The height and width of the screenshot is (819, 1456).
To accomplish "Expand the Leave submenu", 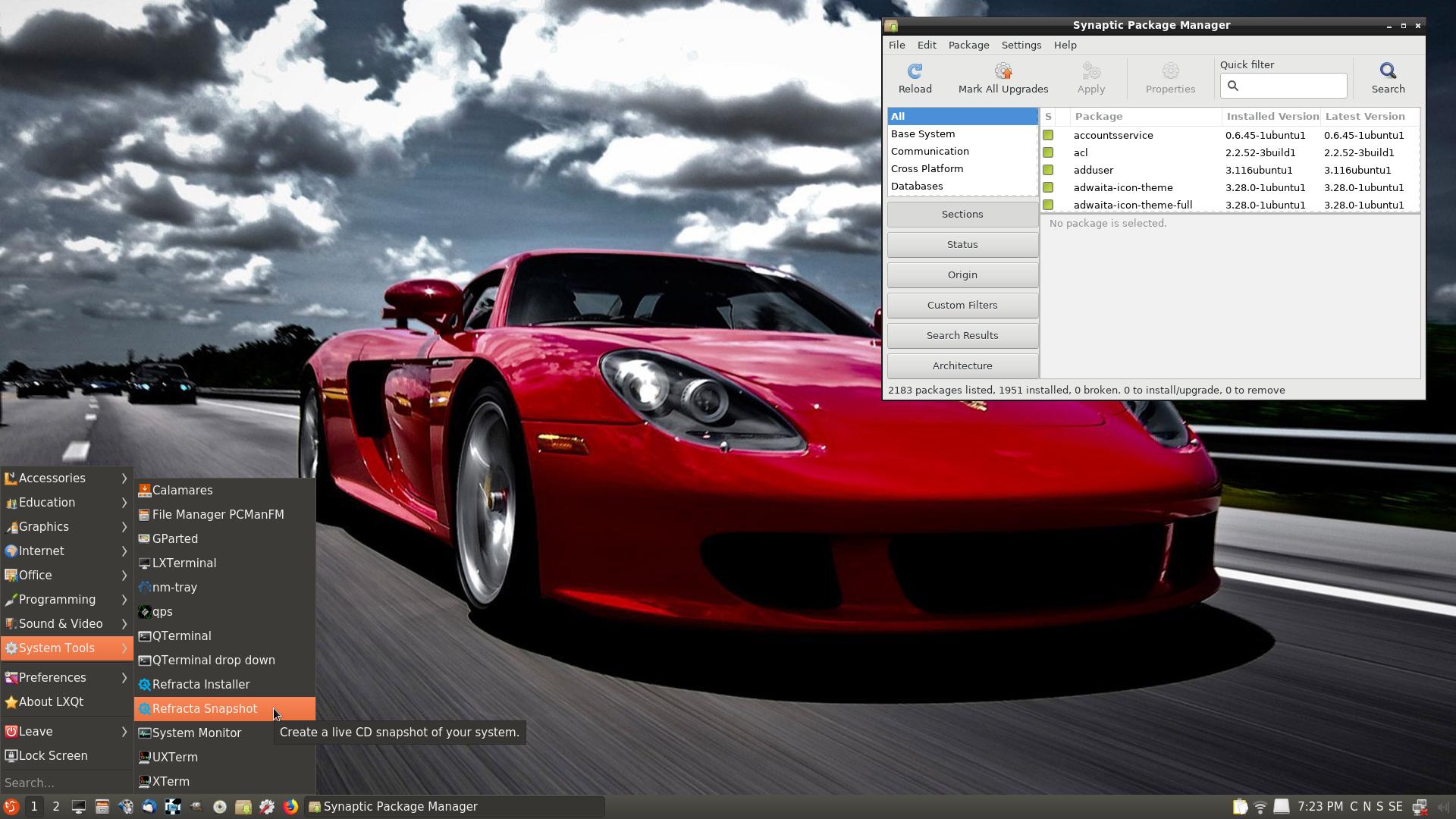I will [67, 732].
